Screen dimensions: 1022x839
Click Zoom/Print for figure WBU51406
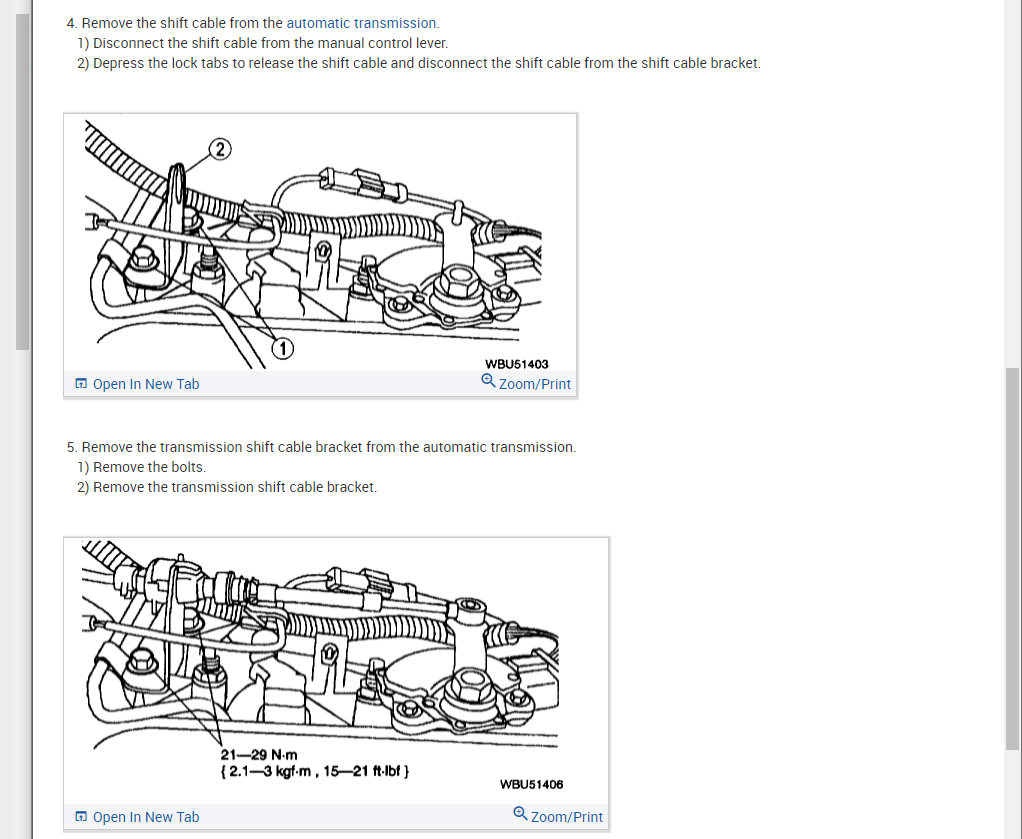click(558, 816)
